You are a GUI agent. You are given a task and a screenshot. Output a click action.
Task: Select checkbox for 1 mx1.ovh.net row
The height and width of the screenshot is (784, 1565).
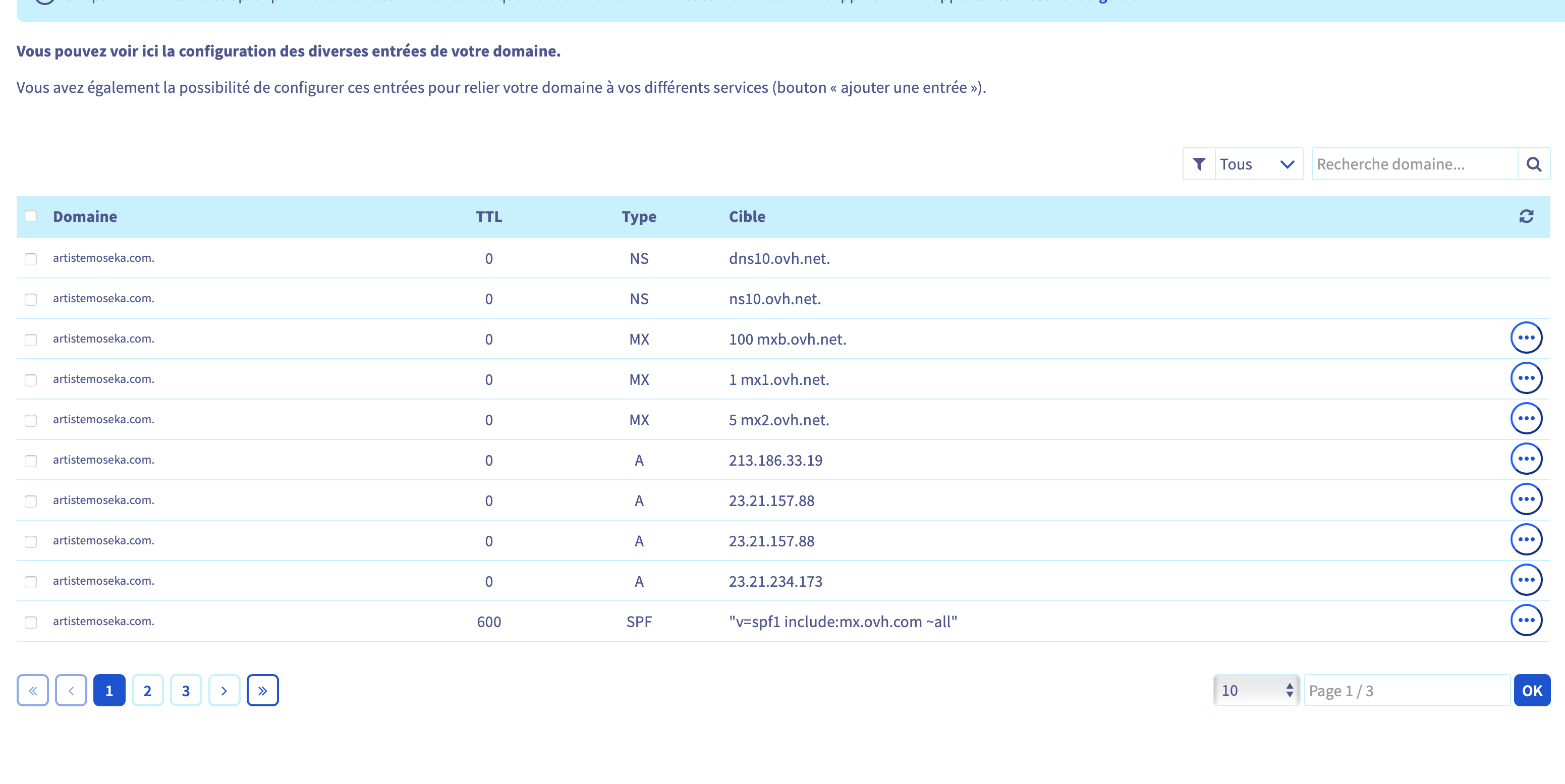(31, 380)
